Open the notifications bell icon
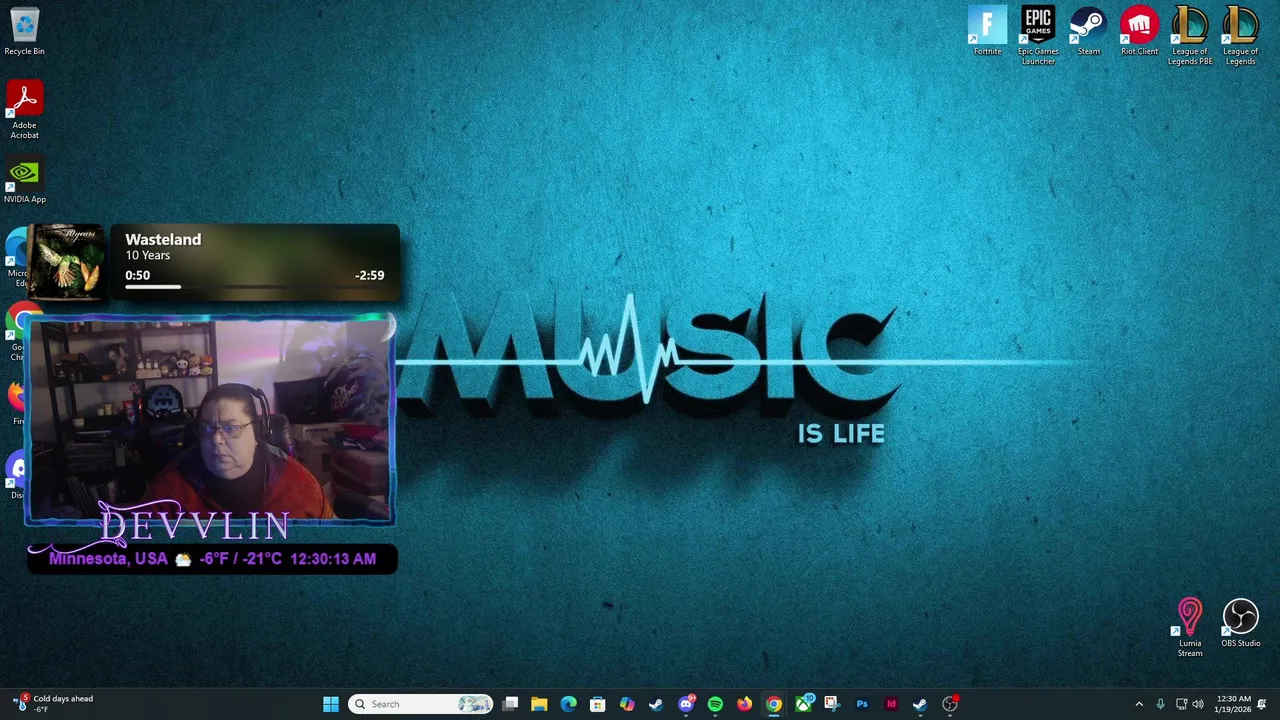The height and width of the screenshot is (720, 1280). pos(1262,704)
